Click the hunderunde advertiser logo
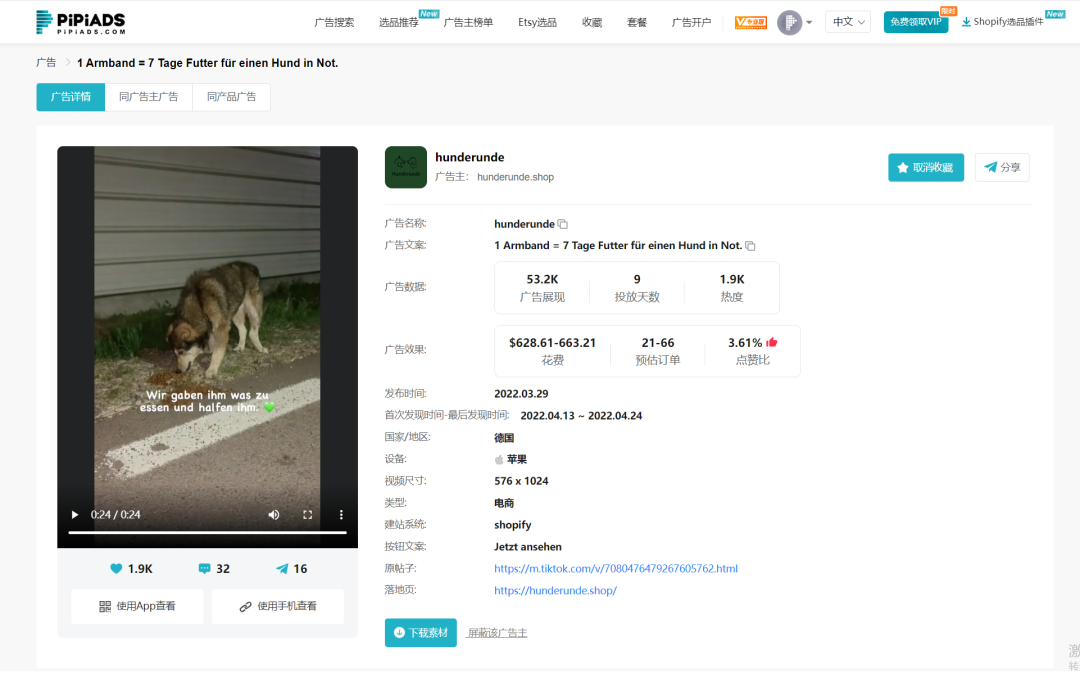 coord(406,167)
